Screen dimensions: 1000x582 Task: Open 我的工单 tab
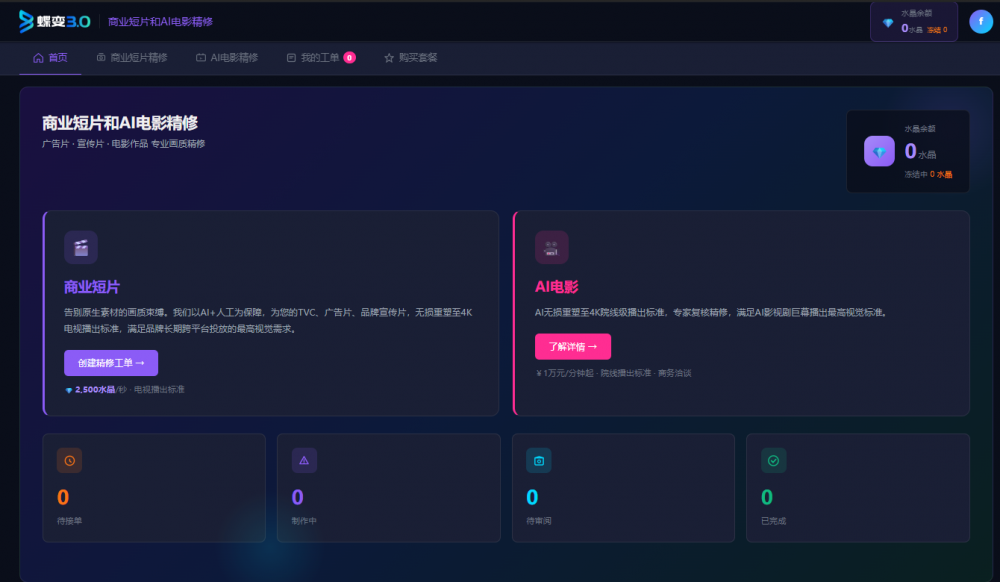coord(321,58)
